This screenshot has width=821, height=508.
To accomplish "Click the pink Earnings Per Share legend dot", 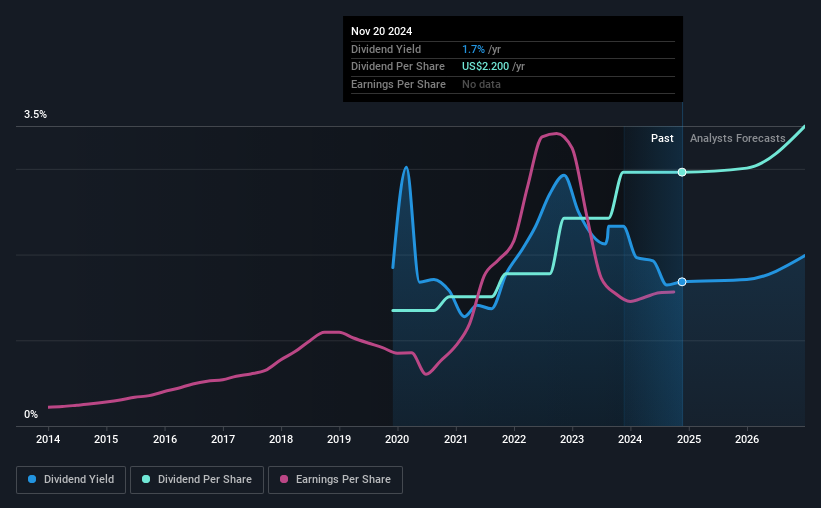I will coord(284,479).
